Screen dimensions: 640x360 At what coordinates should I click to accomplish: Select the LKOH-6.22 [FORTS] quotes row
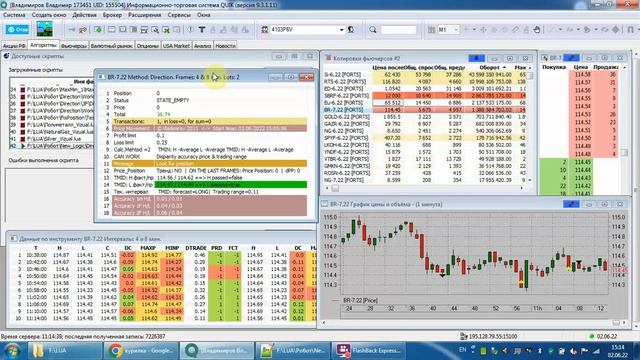[x=424, y=145]
